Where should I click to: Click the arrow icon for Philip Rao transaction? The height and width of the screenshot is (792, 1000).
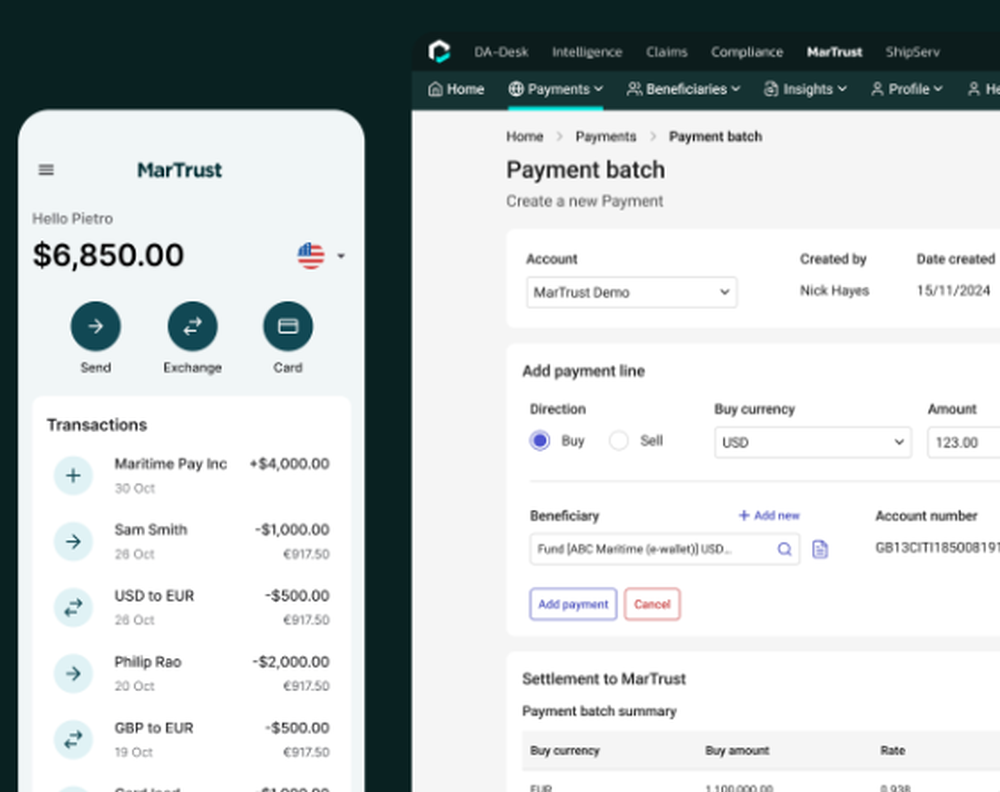[x=73, y=673]
